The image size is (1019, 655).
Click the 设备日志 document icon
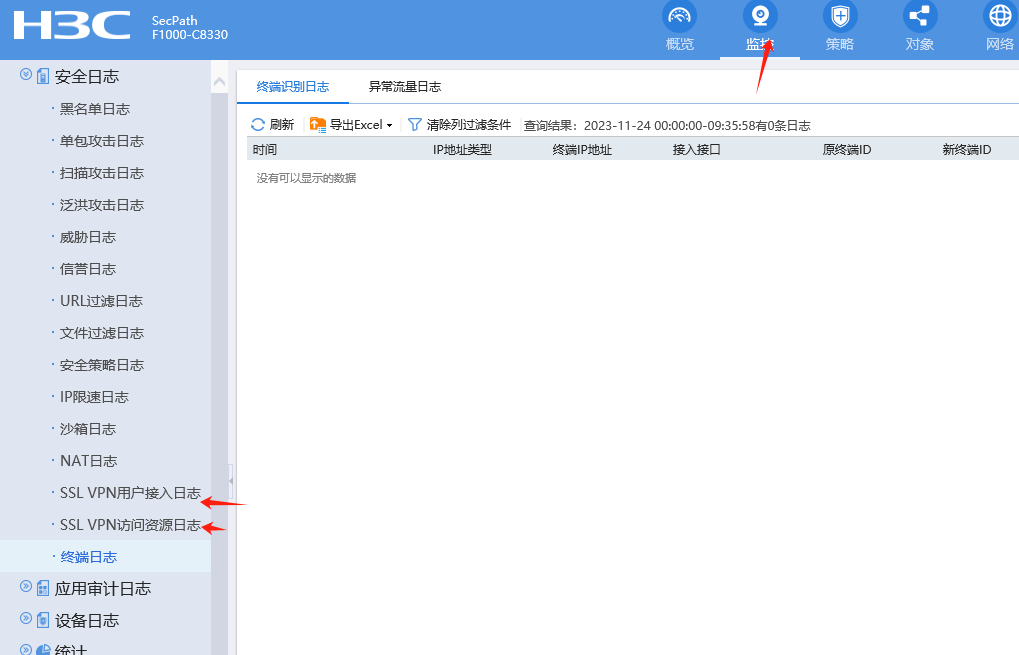tap(43, 621)
